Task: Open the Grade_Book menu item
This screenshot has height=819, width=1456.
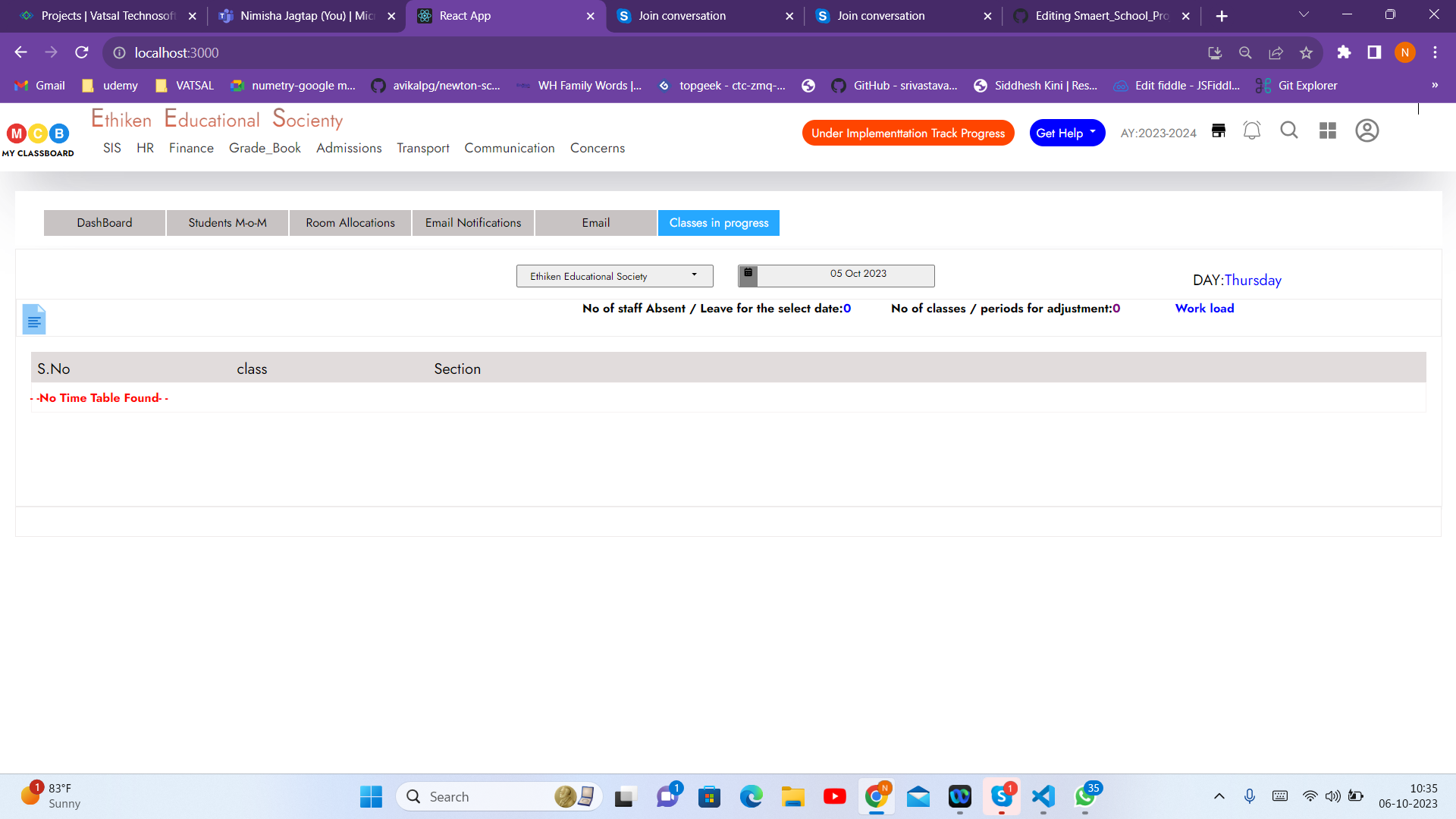Action: coord(264,148)
